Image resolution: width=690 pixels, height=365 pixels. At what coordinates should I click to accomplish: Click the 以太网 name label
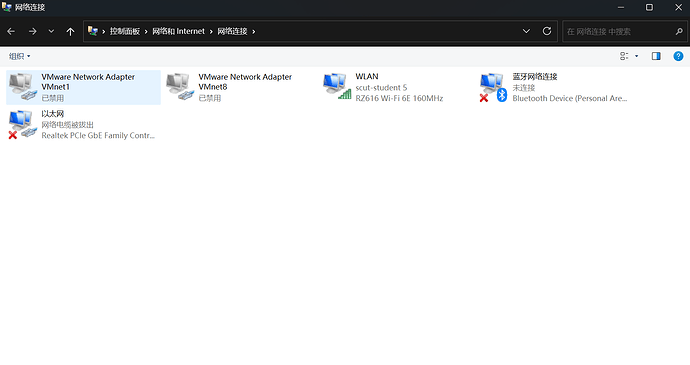[52, 114]
